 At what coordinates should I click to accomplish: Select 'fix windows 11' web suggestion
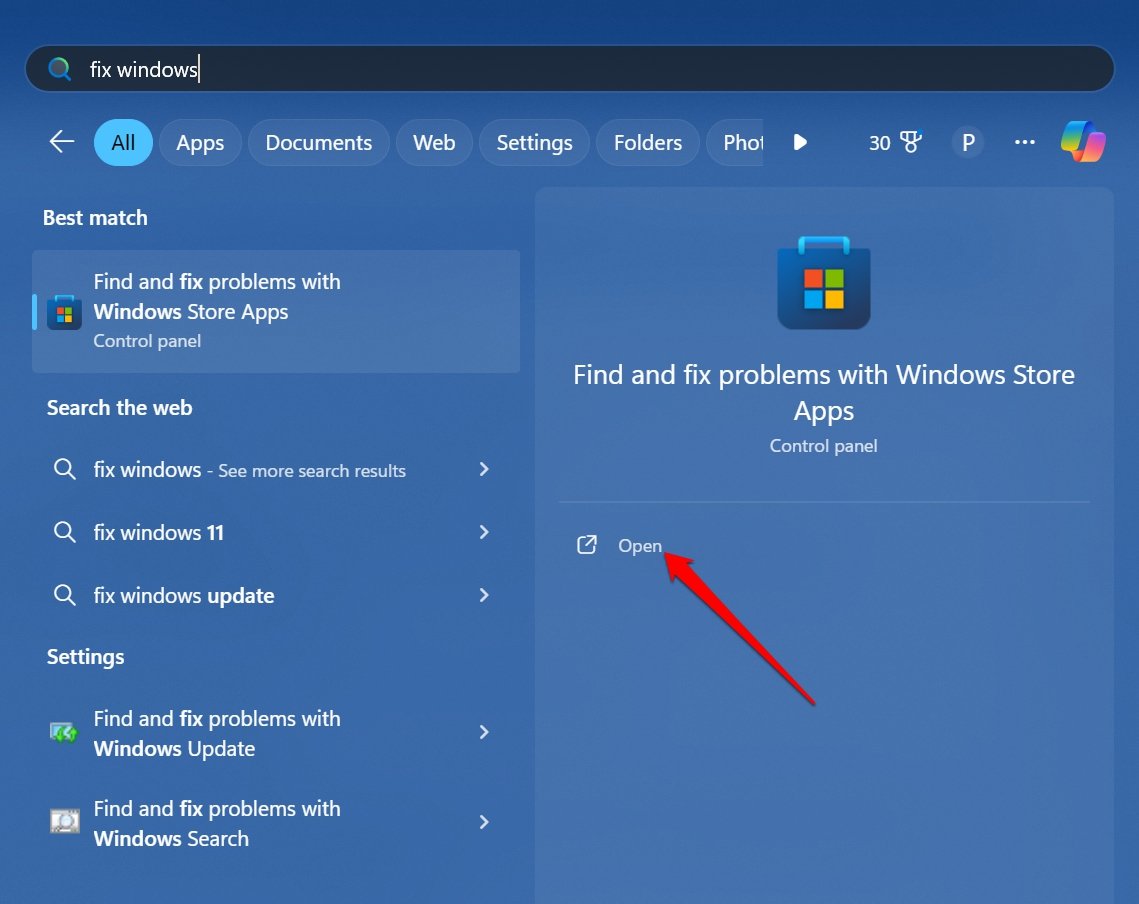[276, 533]
